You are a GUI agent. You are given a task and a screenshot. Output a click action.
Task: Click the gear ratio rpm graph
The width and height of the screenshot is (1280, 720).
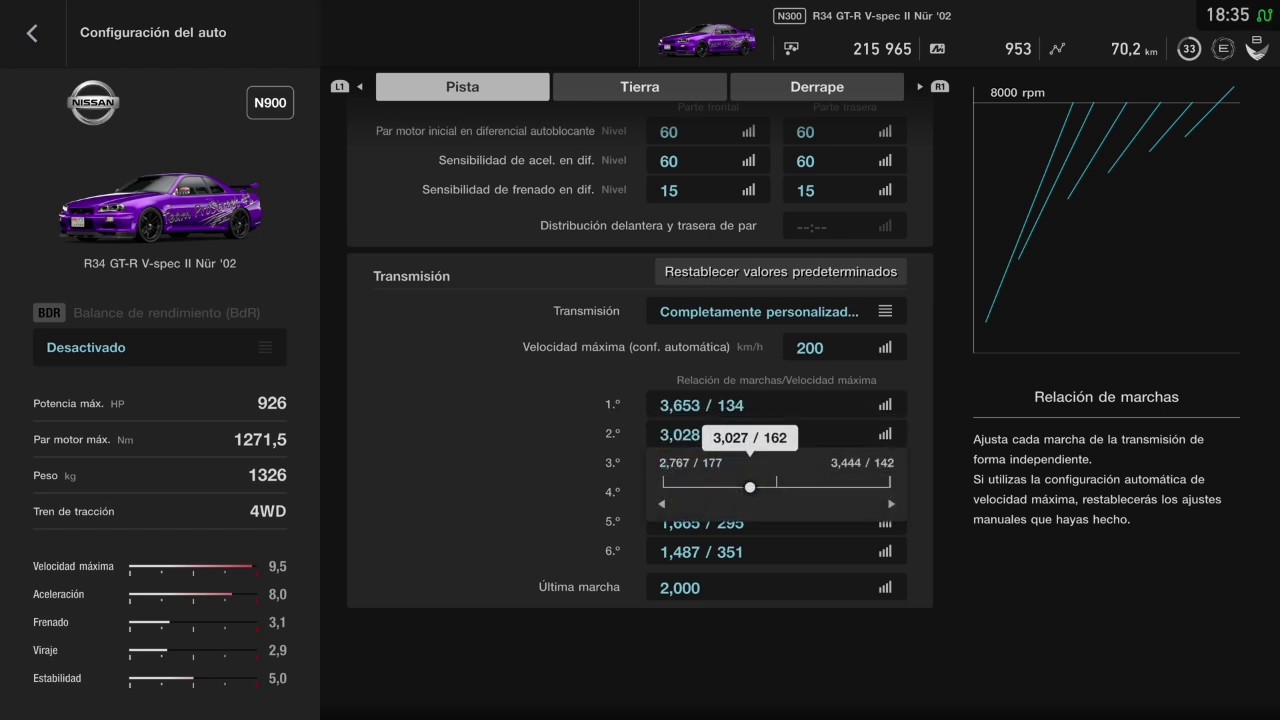(x=1106, y=220)
